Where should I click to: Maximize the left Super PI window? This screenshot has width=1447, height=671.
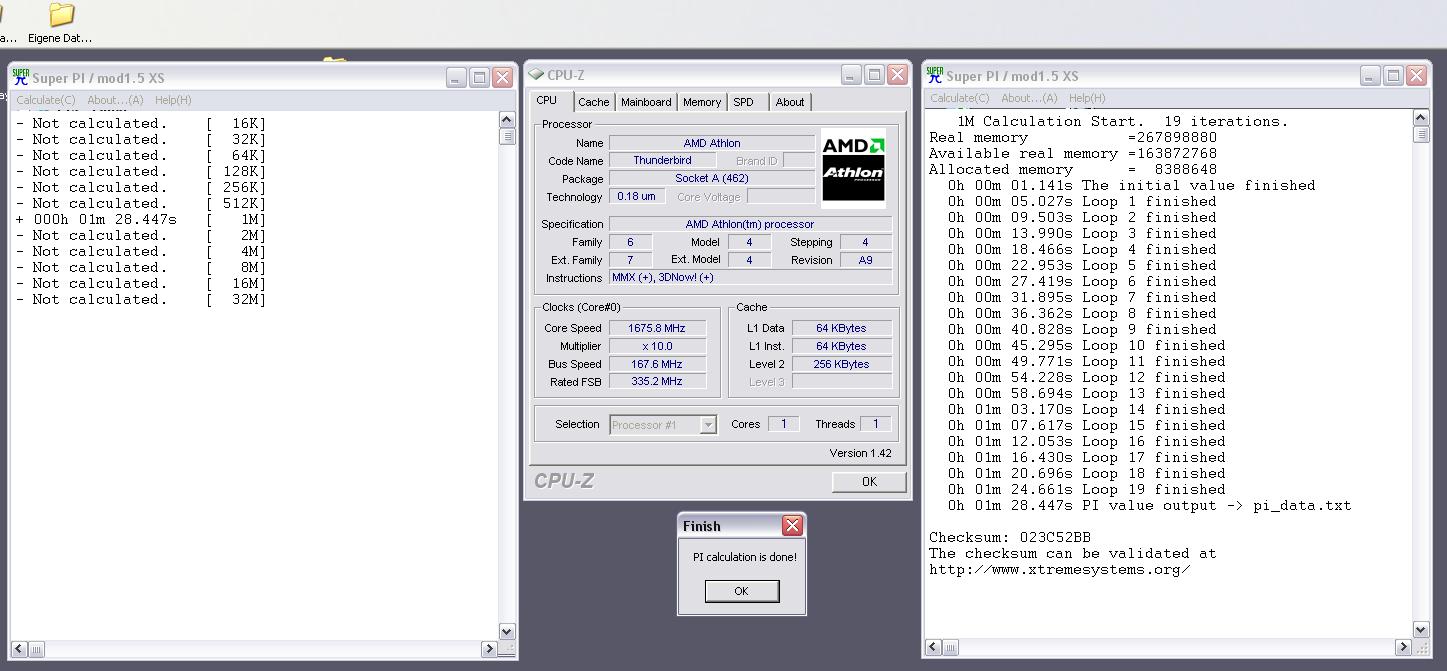(479, 77)
